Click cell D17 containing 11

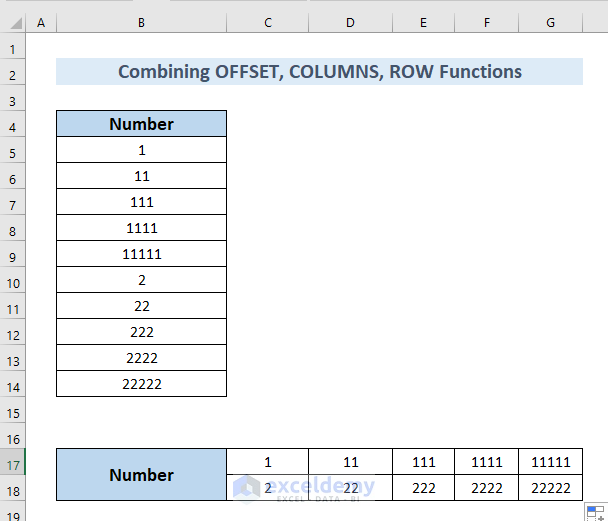[351, 462]
